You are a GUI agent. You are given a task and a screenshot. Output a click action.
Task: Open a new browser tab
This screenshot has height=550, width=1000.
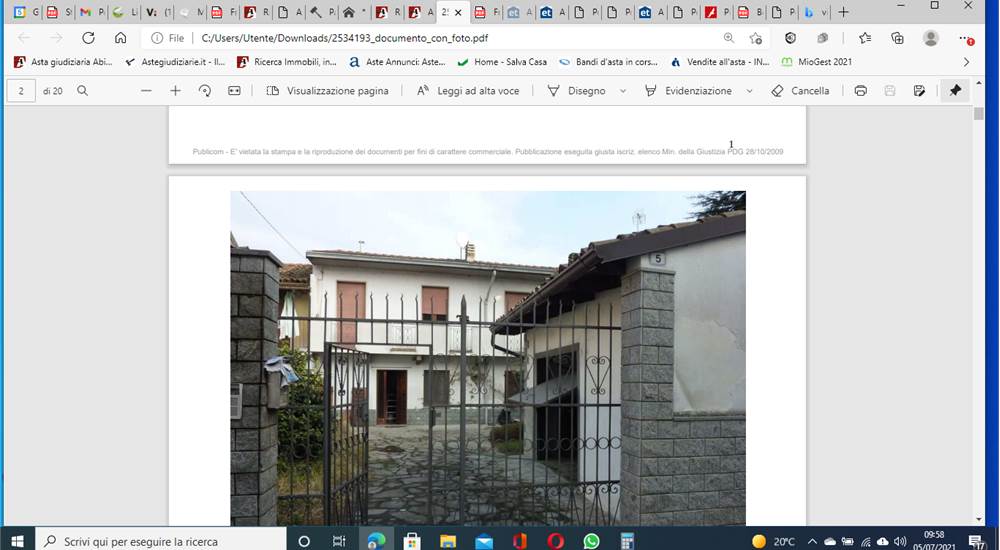[843, 12]
